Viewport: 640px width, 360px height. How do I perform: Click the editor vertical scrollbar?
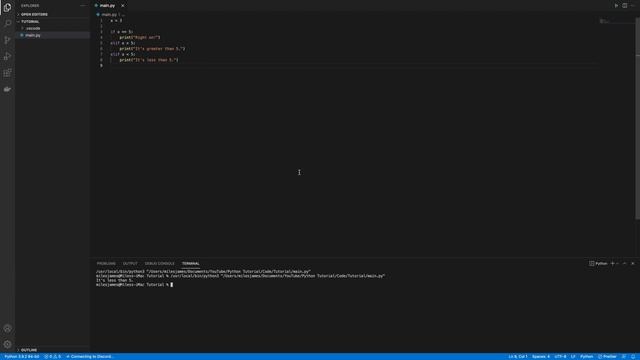638,118
